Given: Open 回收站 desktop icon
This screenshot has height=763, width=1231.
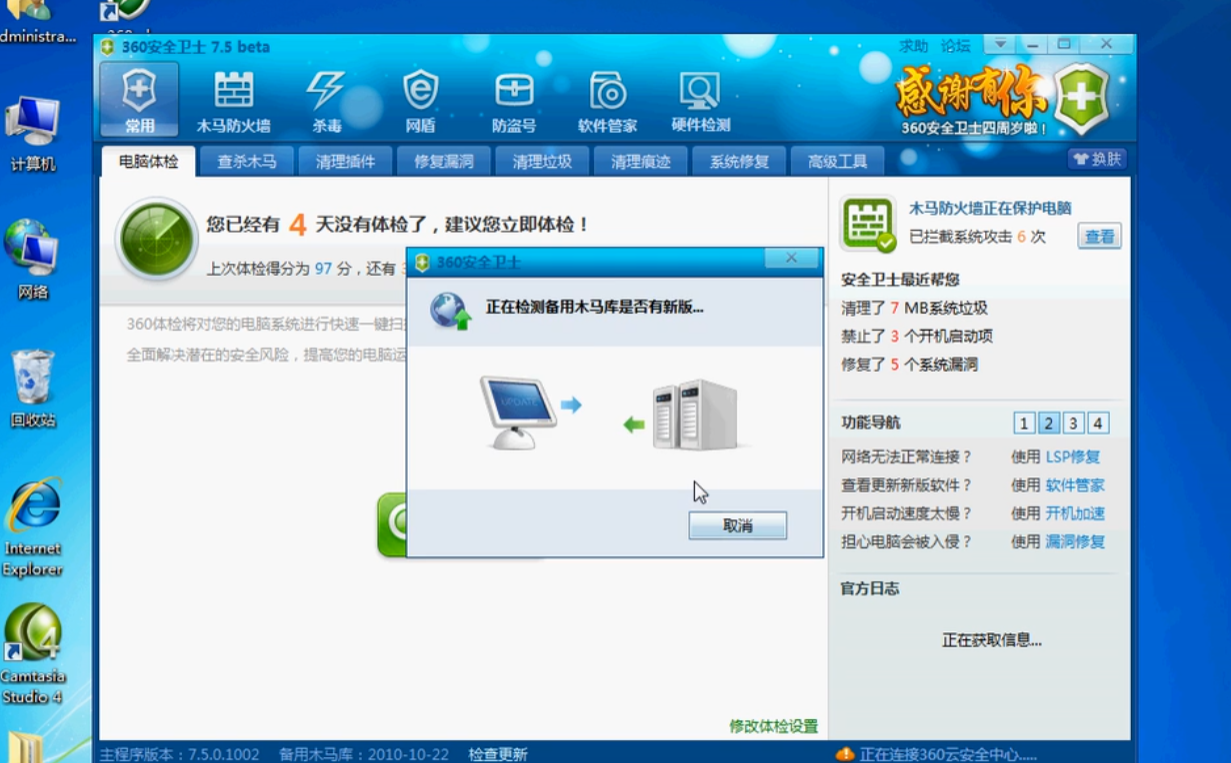Looking at the screenshot, I should (x=33, y=388).
